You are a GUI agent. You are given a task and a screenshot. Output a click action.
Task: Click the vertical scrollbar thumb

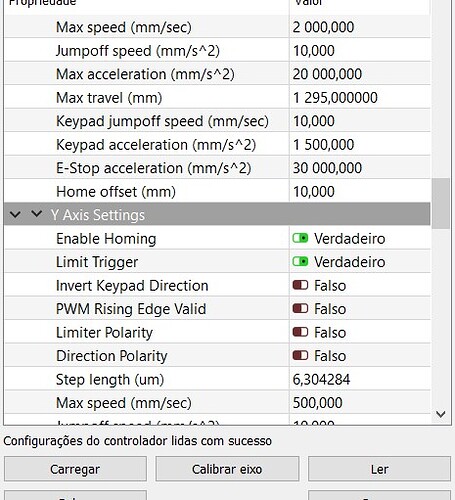441,203
